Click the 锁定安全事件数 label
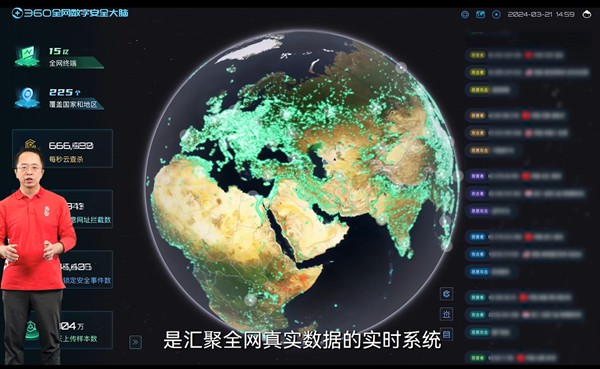The height and width of the screenshot is (369, 600). coord(87,281)
